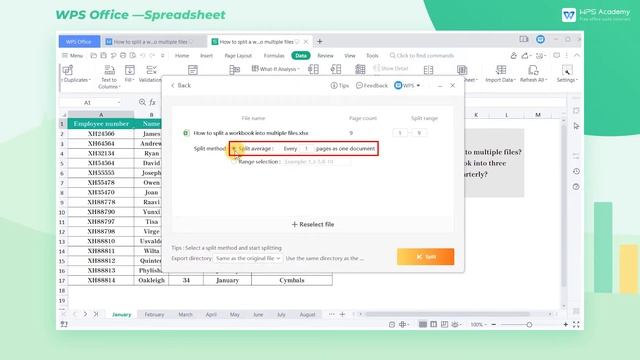This screenshot has height=360, width=640.
Task: Click the zoom slider handle in status bar
Action: click(529, 324)
